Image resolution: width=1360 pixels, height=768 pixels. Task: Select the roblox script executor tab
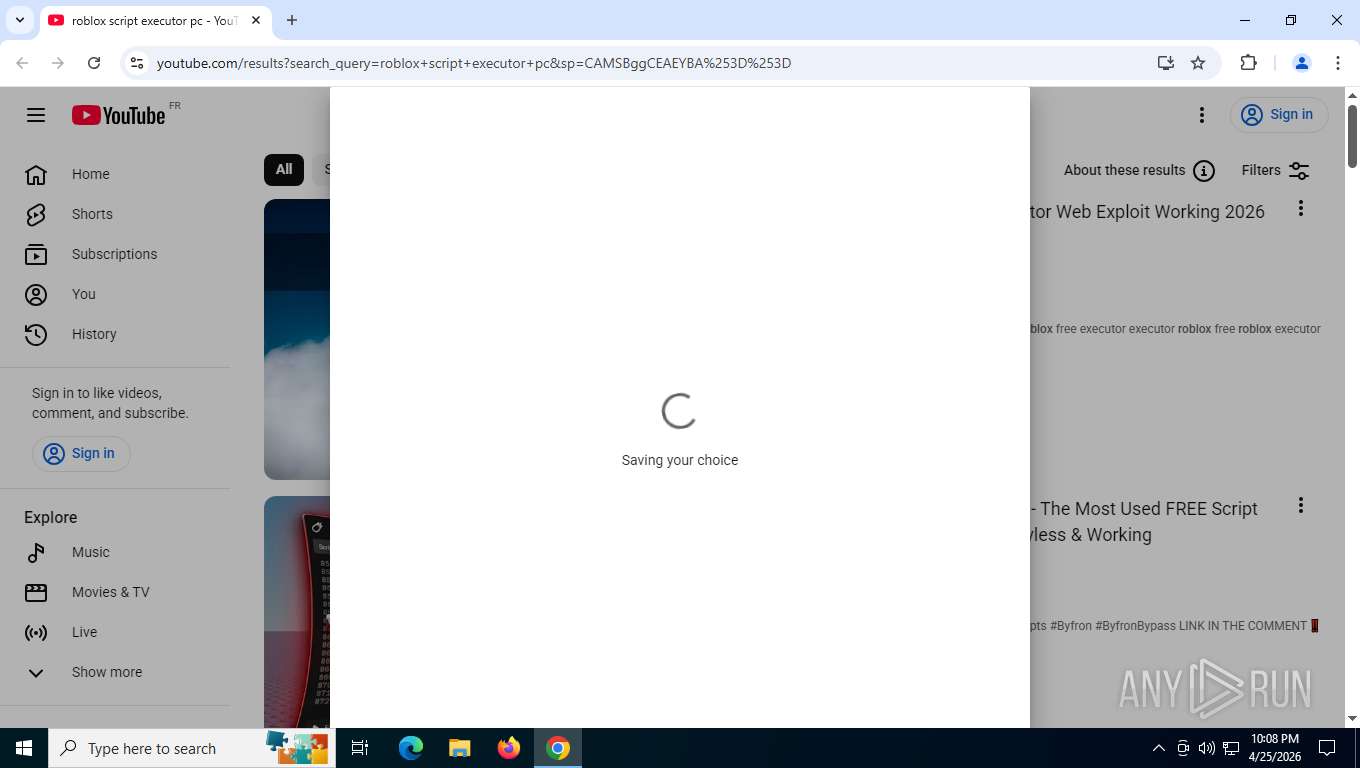[x=154, y=20]
